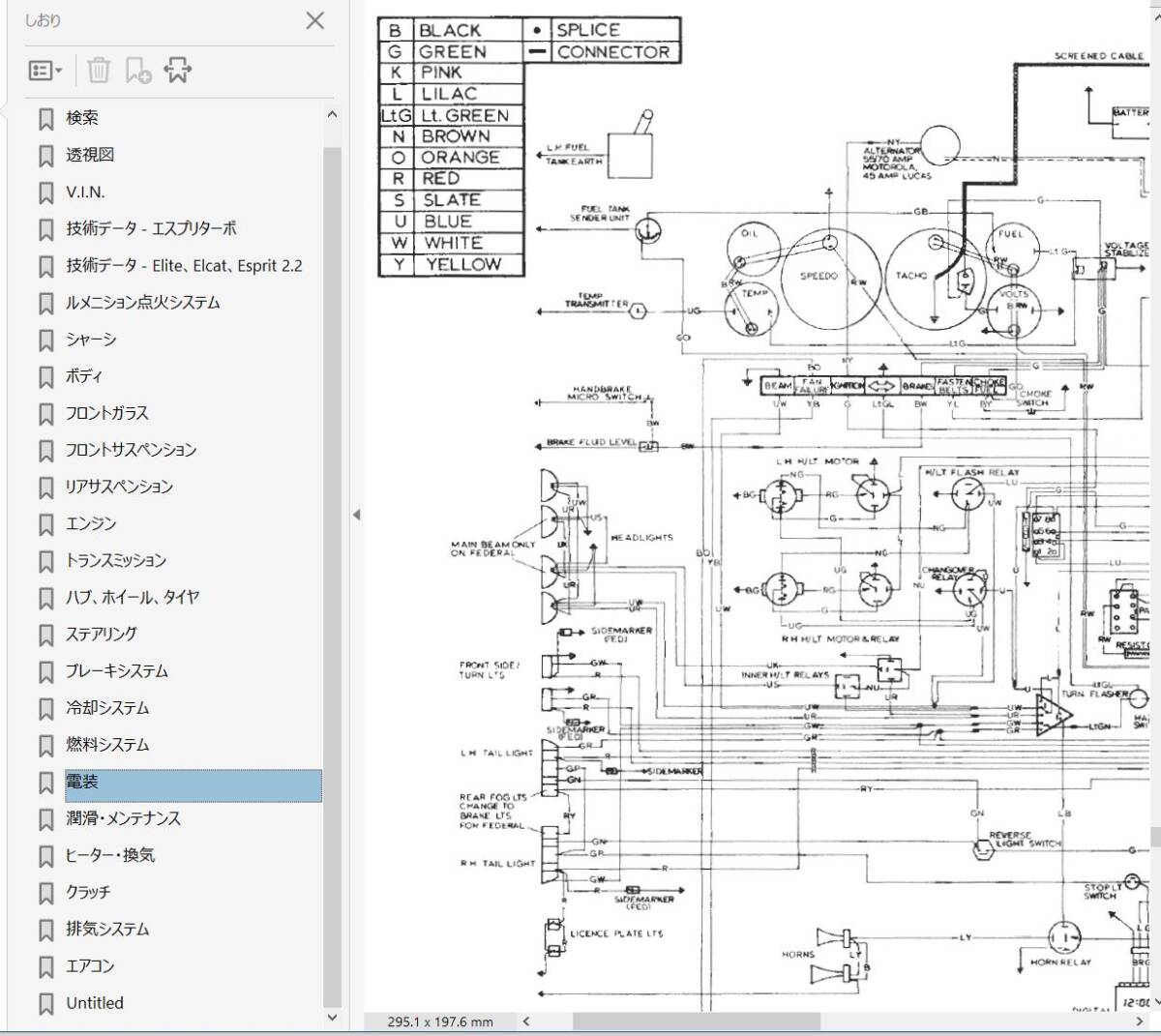Jump to ヒーター・換気 bookmark
The height and width of the screenshot is (1036, 1161).
pos(110,855)
